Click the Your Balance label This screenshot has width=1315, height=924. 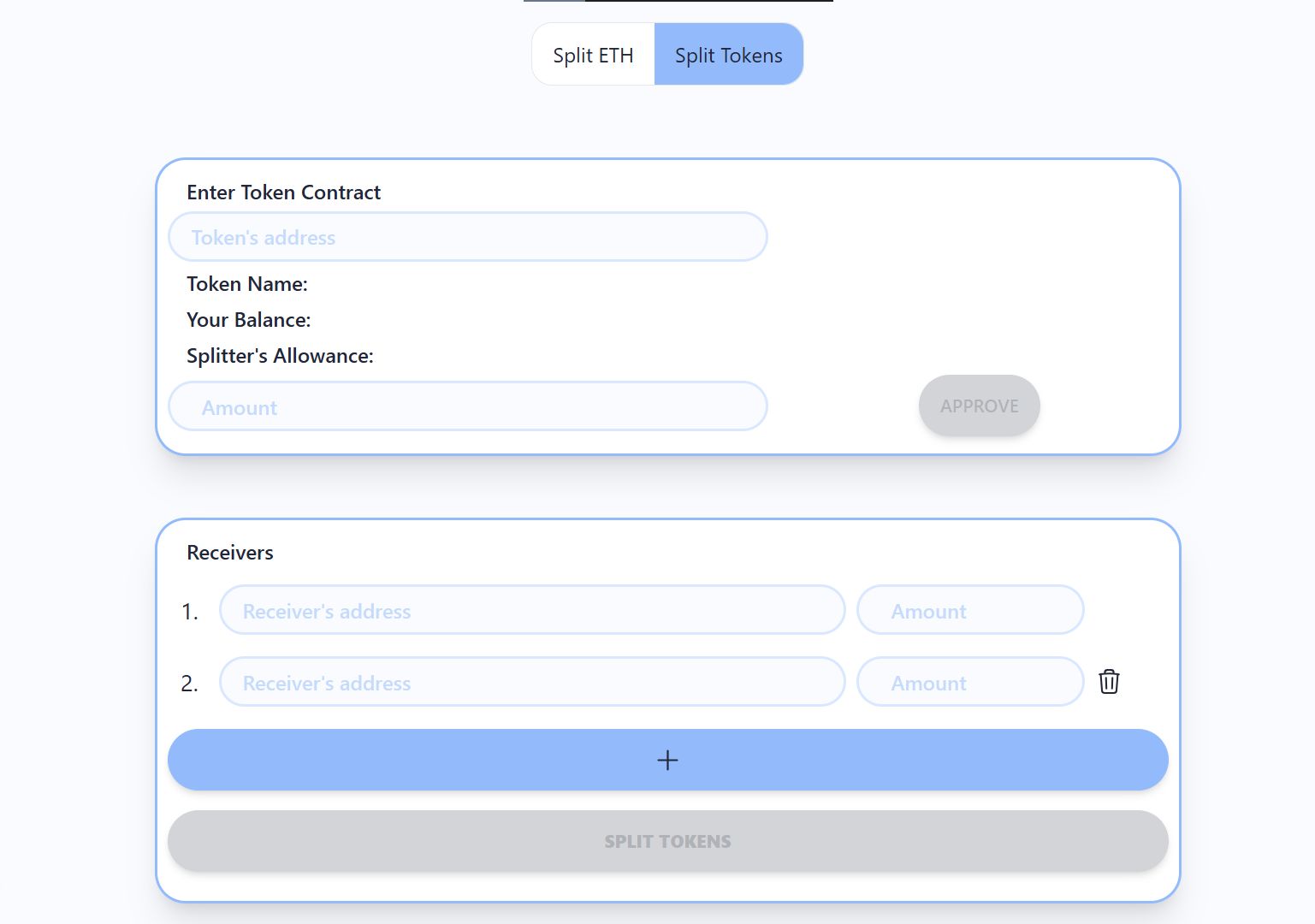point(249,320)
